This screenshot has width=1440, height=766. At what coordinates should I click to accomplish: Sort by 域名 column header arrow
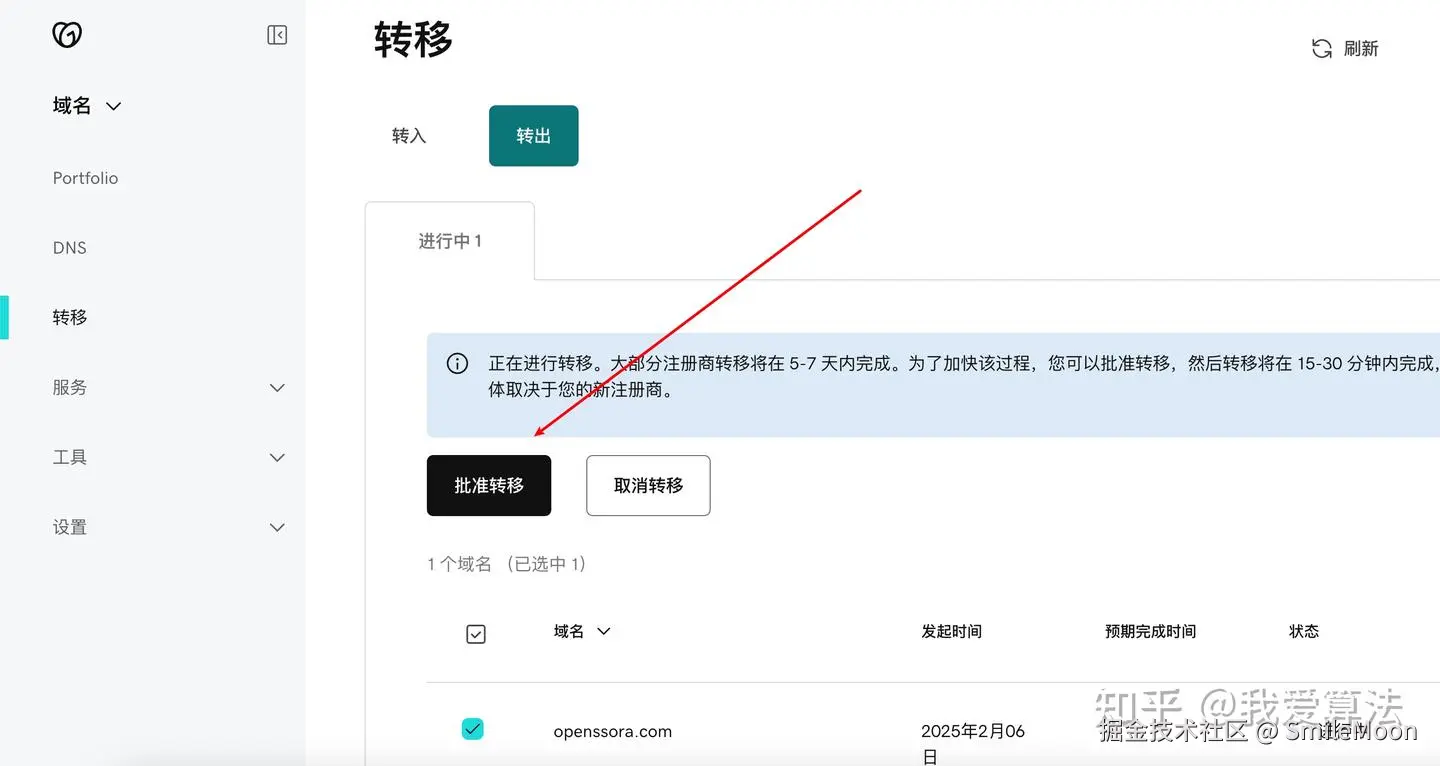point(603,632)
